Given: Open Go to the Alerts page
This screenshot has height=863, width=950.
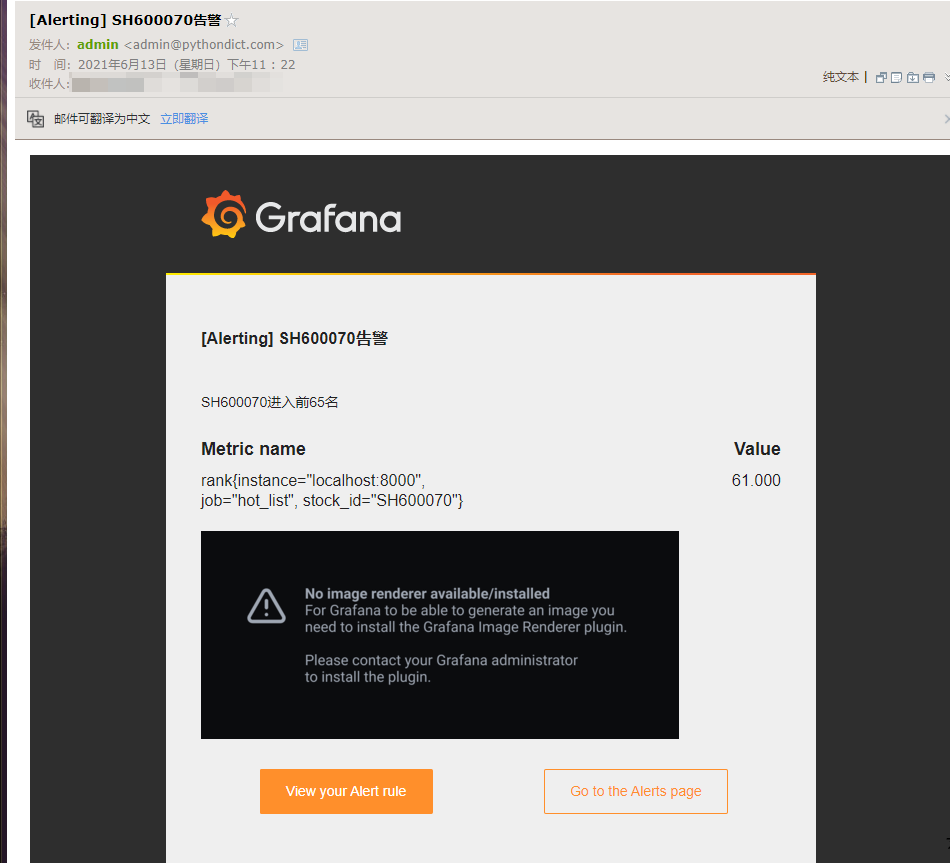Looking at the screenshot, I should 636,791.
